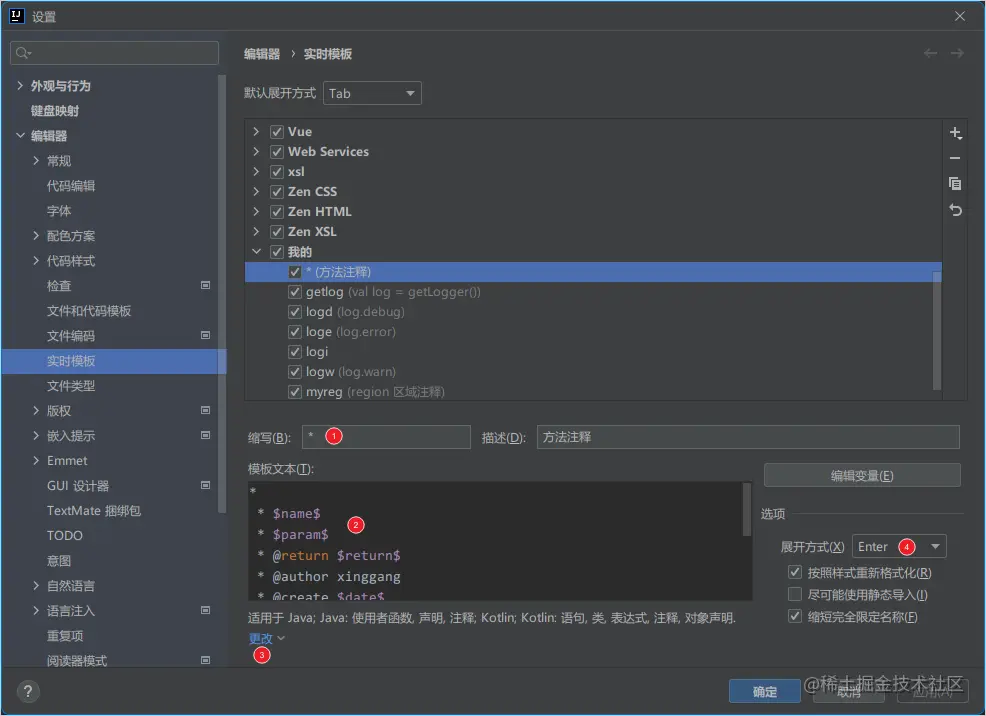Open 字体 settings page
The image size is (986, 716).
[x=58, y=211]
